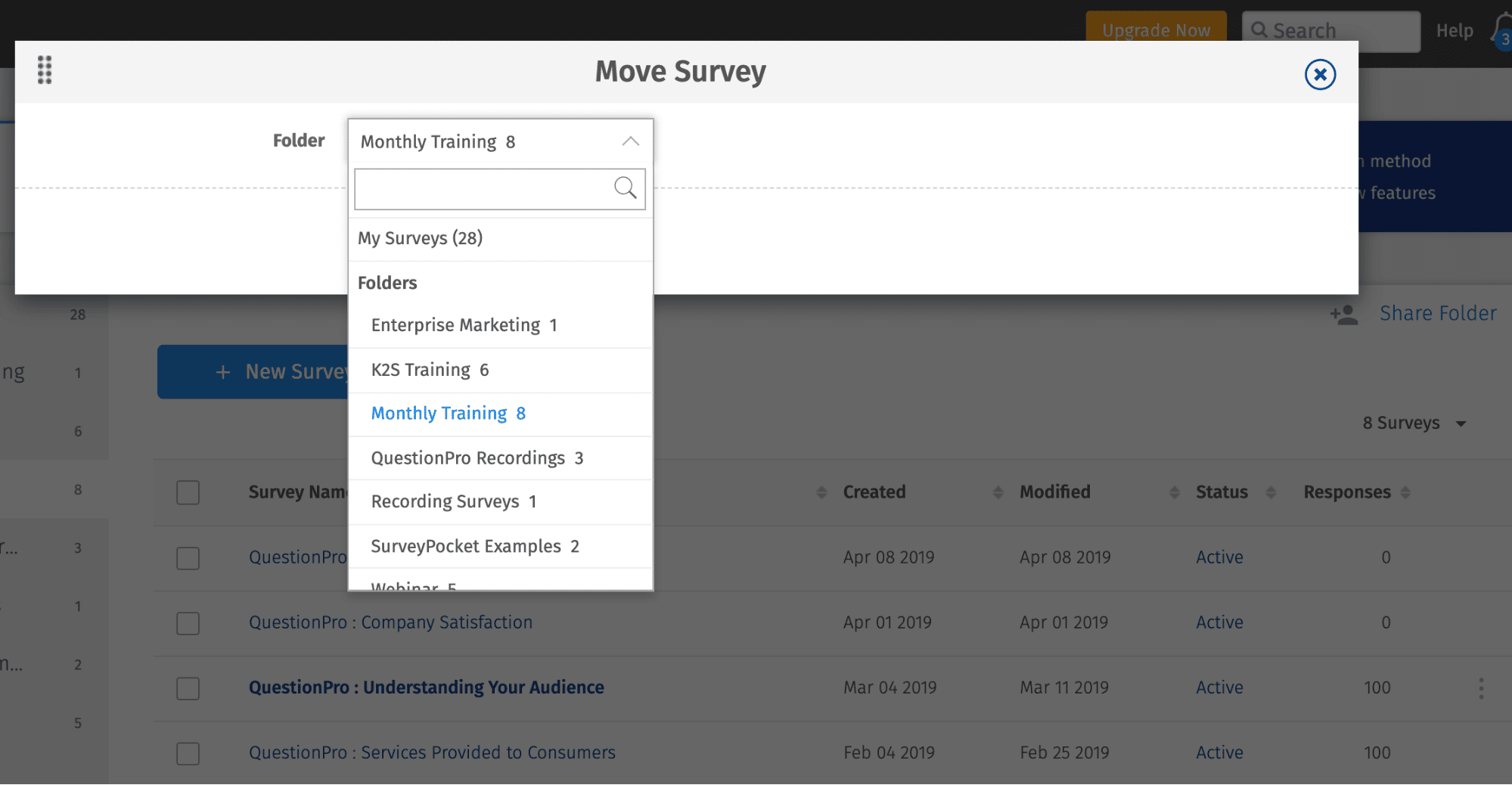1512x785 pixels.
Task: Open the Monthly Training 8 folder combo box
Action: (x=500, y=141)
